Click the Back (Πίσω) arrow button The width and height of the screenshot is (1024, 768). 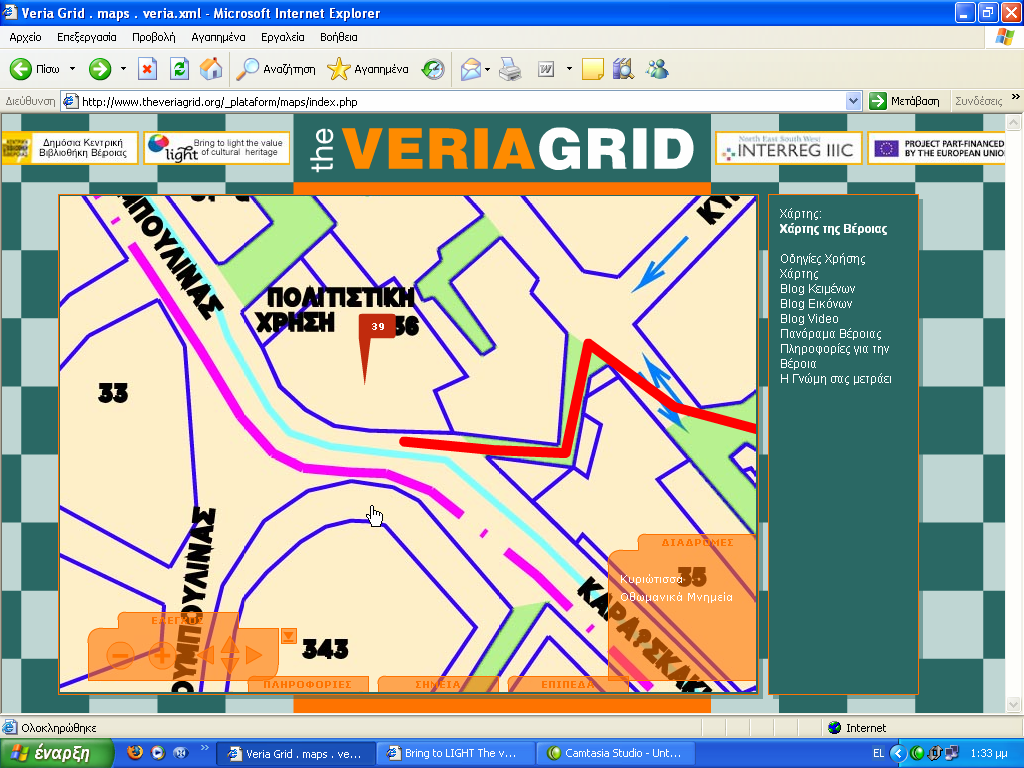35,69
